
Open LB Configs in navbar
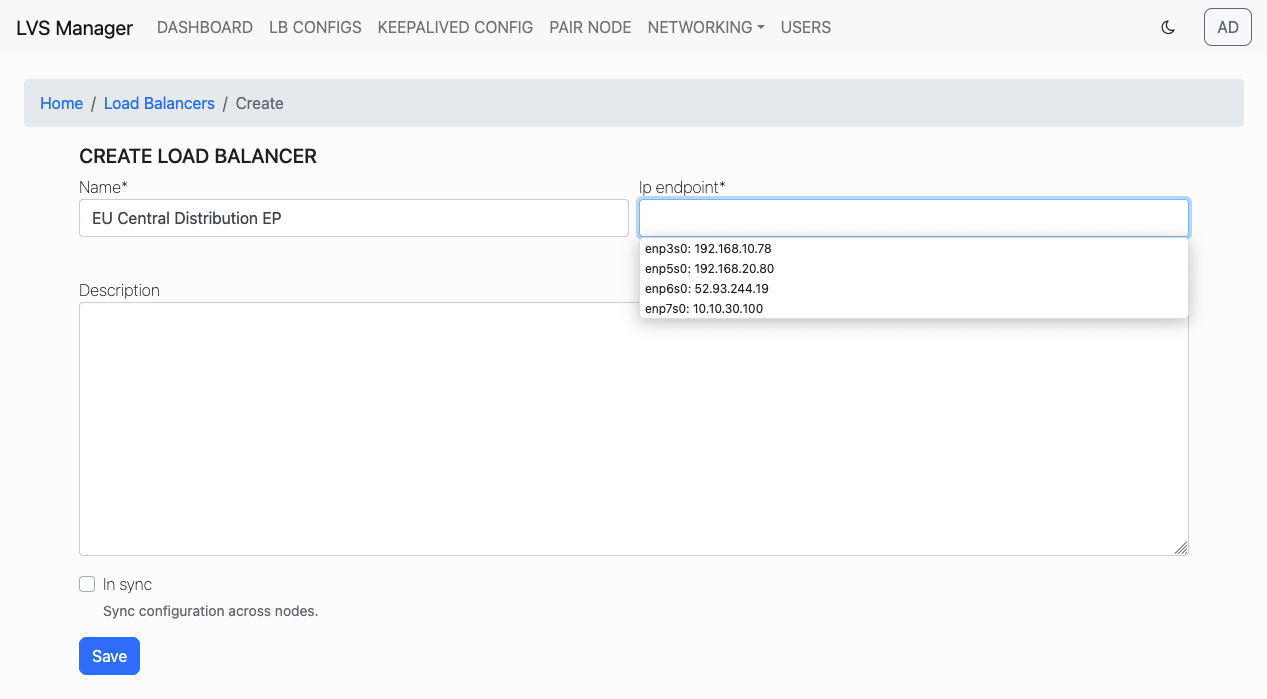click(x=315, y=28)
